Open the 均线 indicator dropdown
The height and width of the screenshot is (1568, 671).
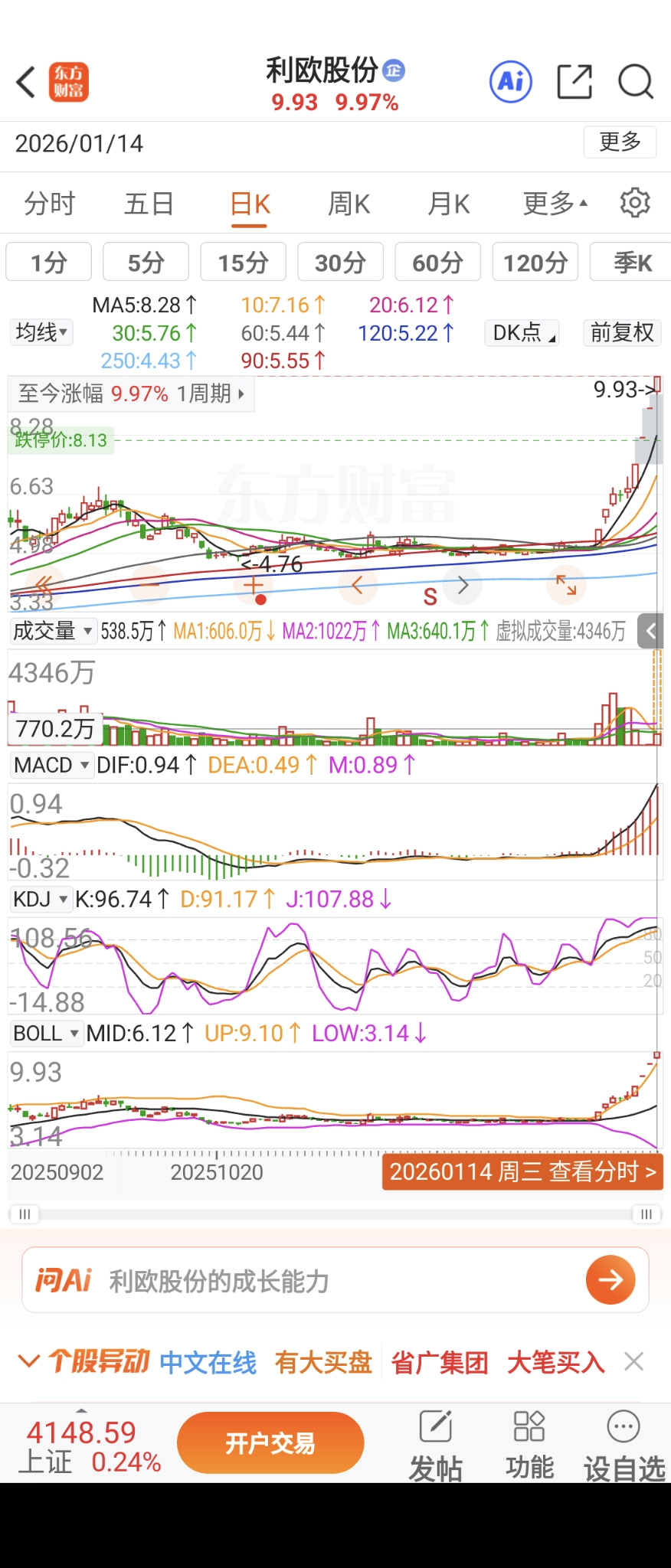[41, 332]
